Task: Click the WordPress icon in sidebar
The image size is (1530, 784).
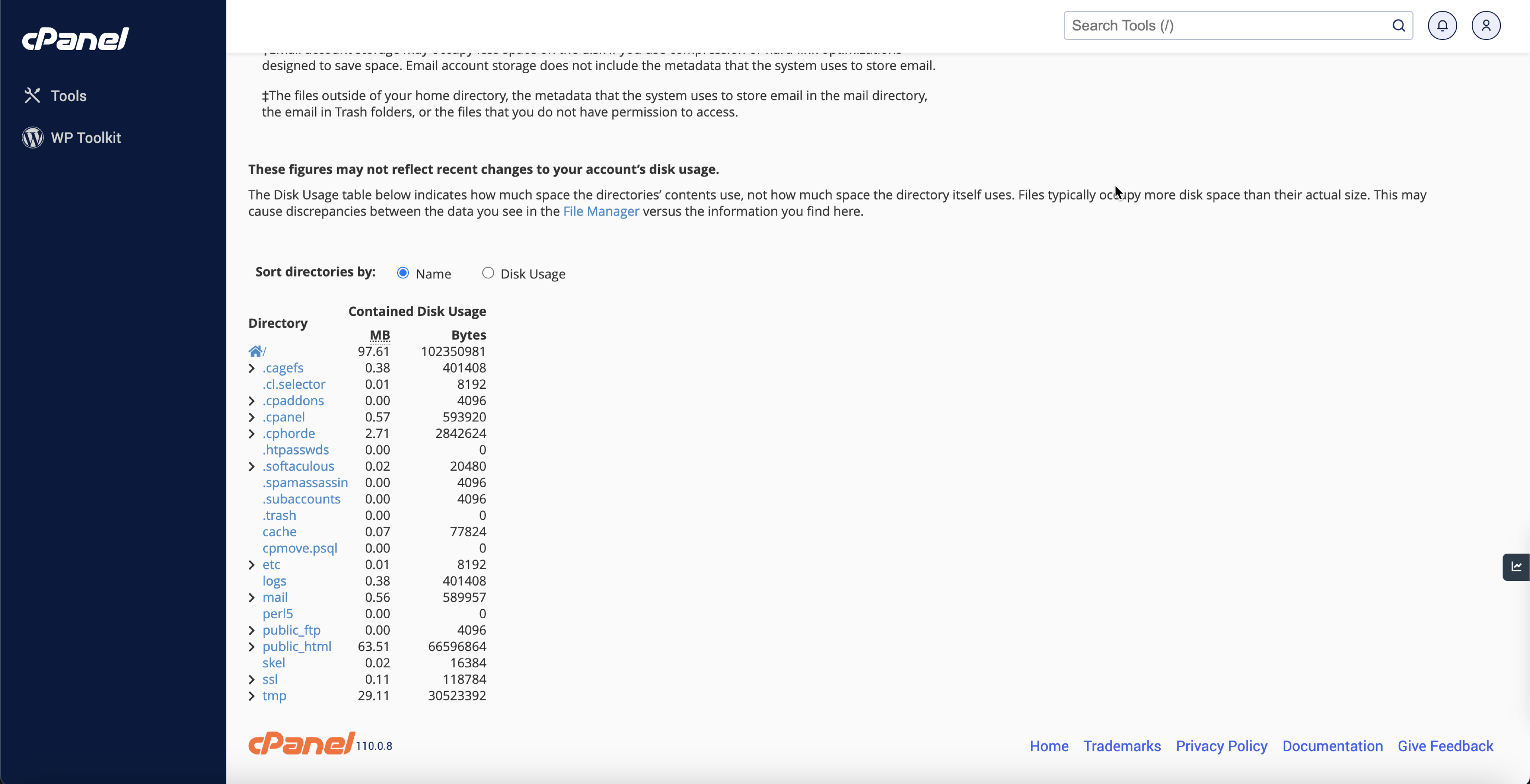Action: point(33,138)
